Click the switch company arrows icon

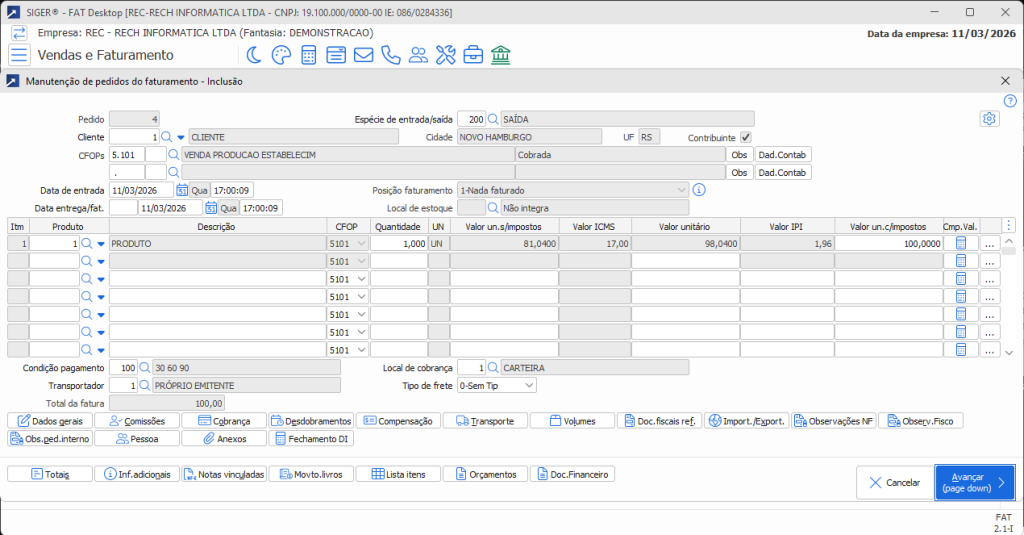pyautogui.click(x=19, y=33)
